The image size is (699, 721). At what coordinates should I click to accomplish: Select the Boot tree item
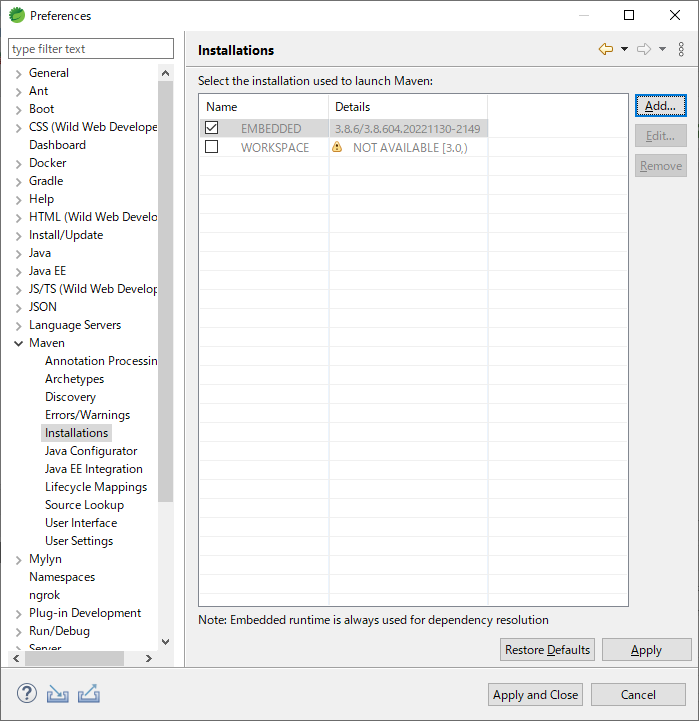(41, 109)
